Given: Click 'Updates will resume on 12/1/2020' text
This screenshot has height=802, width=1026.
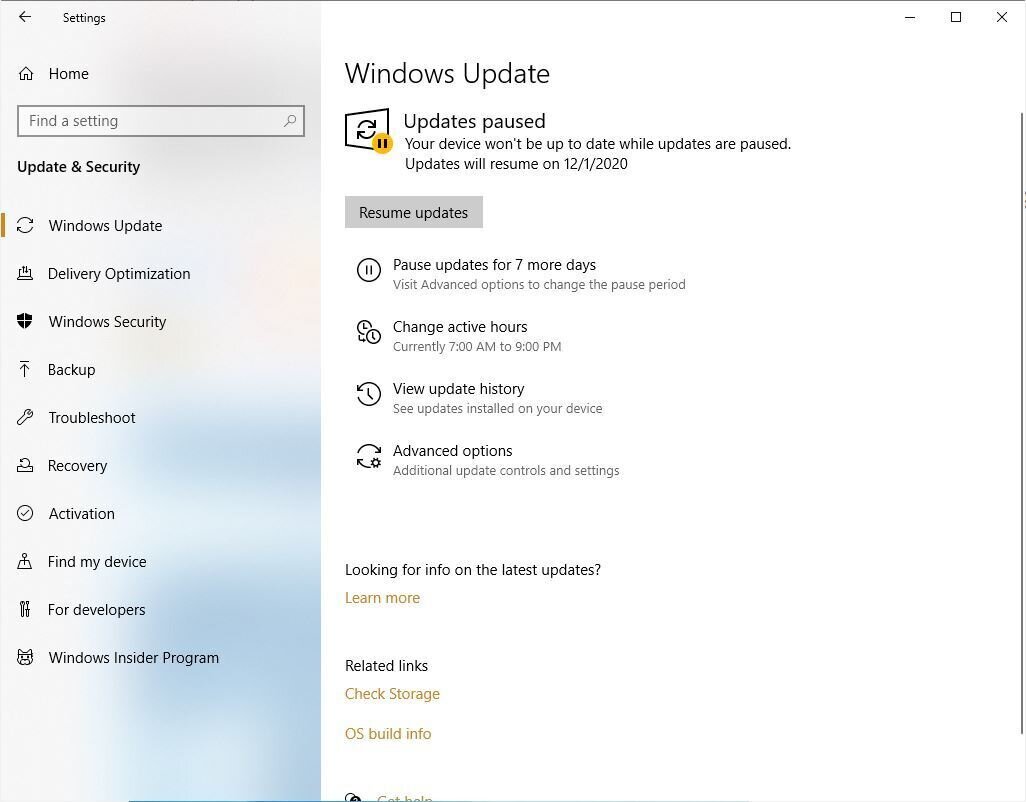Looking at the screenshot, I should pos(516,164).
